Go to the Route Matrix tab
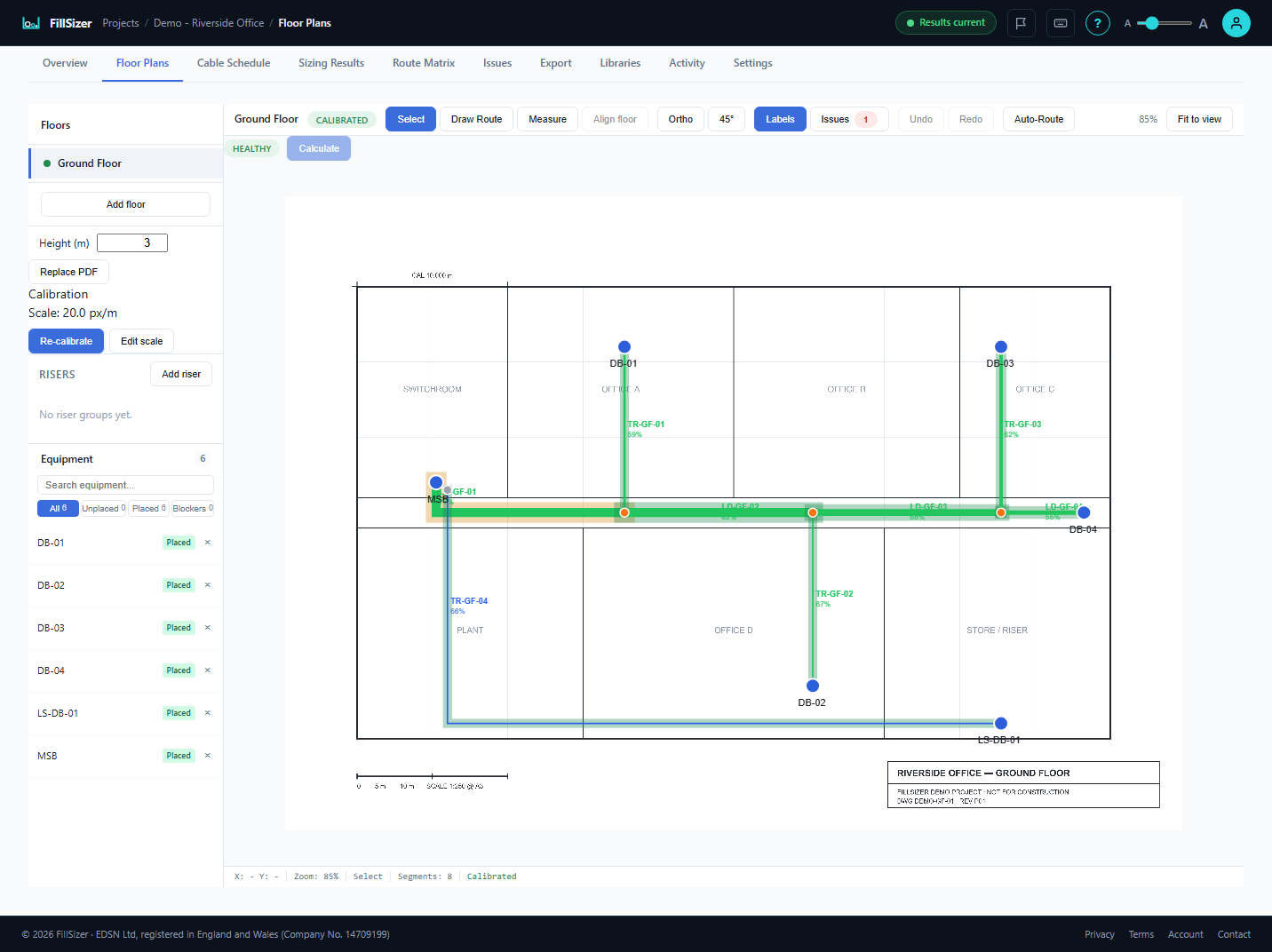Screen dimensions: 1272x952 pyautogui.click(x=424, y=63)
